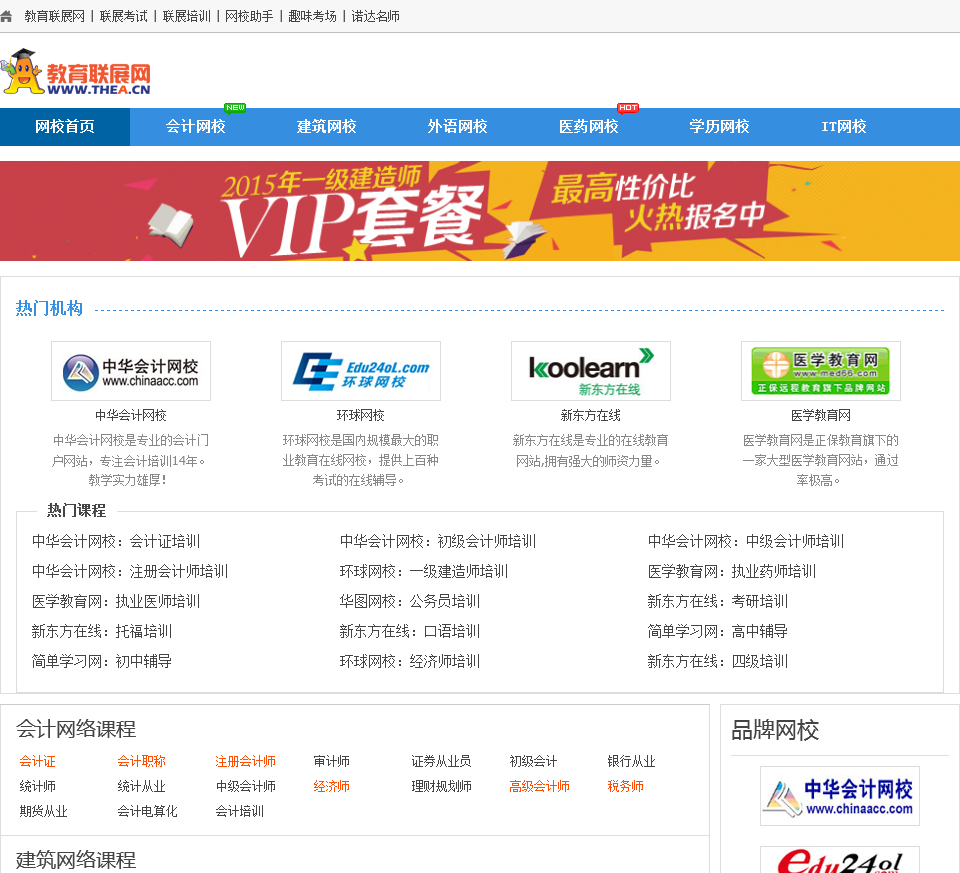The height and width of the screenshot is (873, 960).
Task: Click the 会计培训 course link
Action: pos(239,812)
